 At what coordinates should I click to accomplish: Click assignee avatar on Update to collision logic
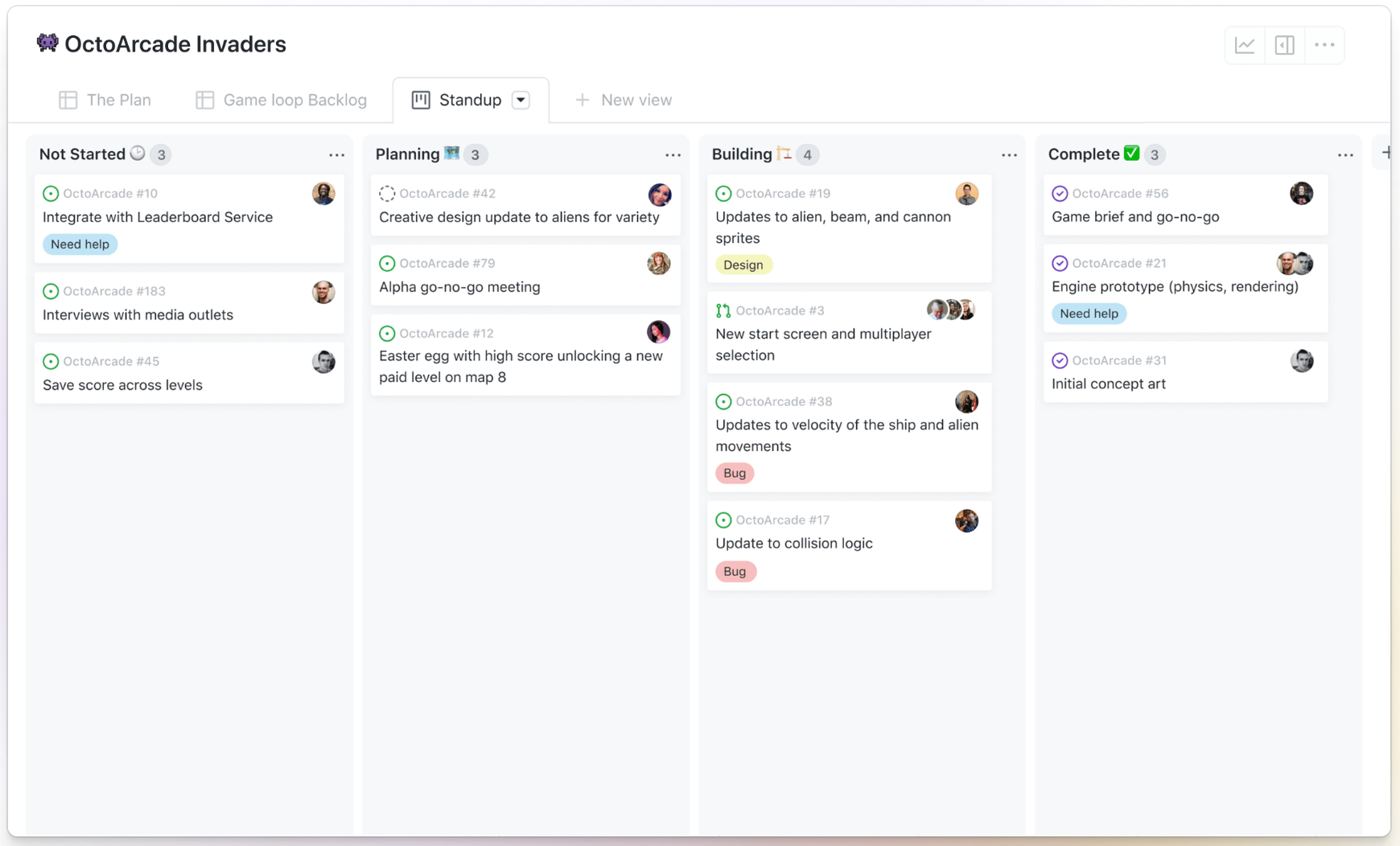tap(966, 520)
